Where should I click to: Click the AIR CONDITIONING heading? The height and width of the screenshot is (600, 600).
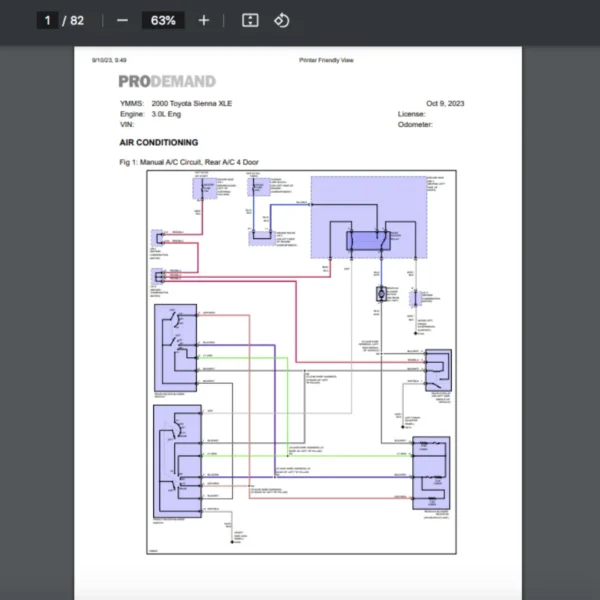pyautogui.click(x=158, y=143)
